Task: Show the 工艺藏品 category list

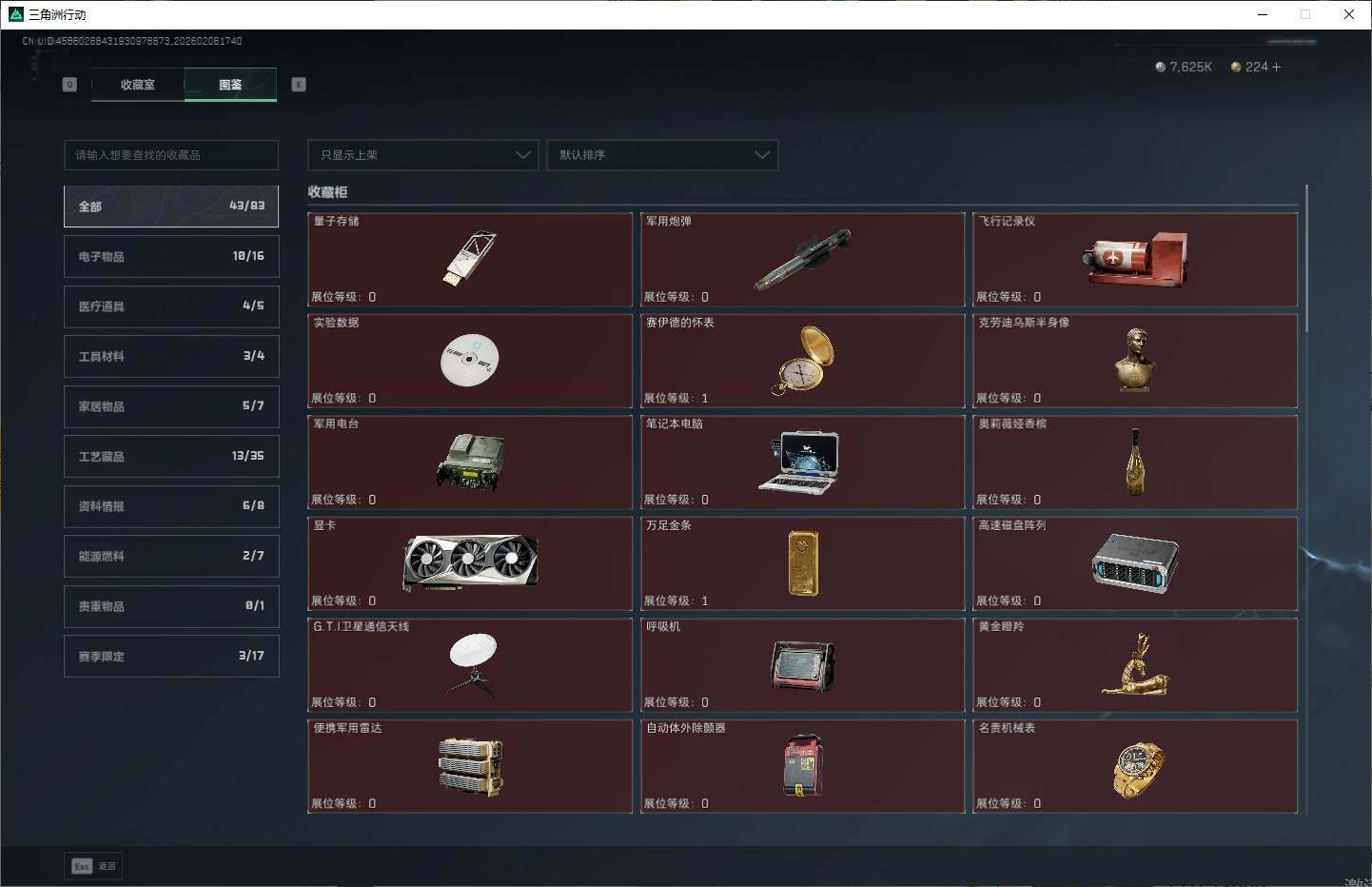Action: (x=171, y=457)
